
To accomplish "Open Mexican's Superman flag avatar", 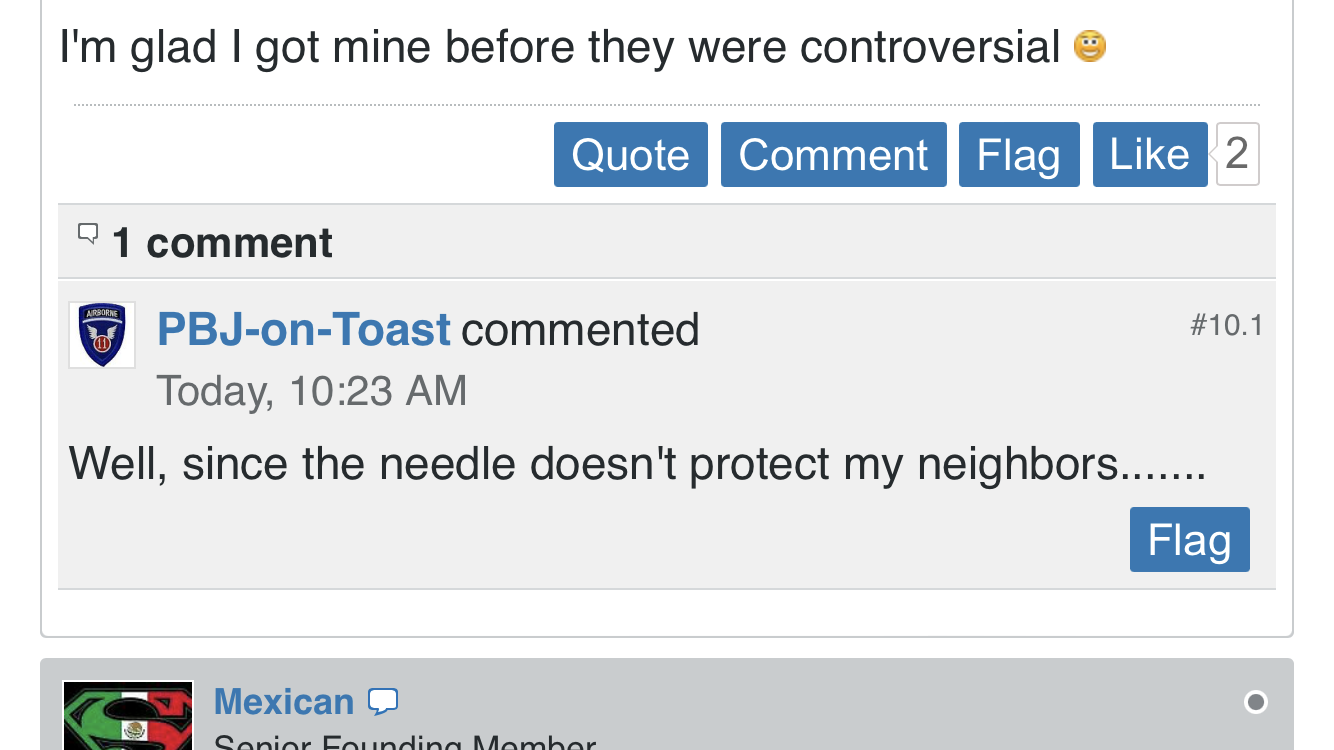I will [128, 716].
